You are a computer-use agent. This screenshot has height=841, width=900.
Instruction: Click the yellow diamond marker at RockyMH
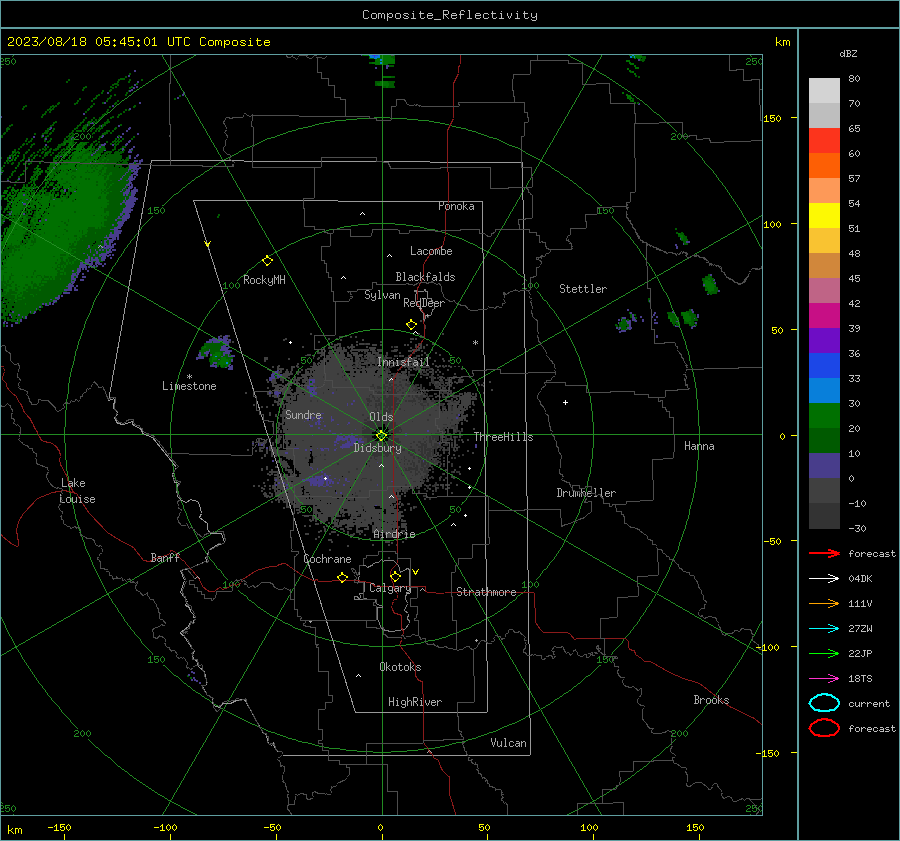coord(267,261)
